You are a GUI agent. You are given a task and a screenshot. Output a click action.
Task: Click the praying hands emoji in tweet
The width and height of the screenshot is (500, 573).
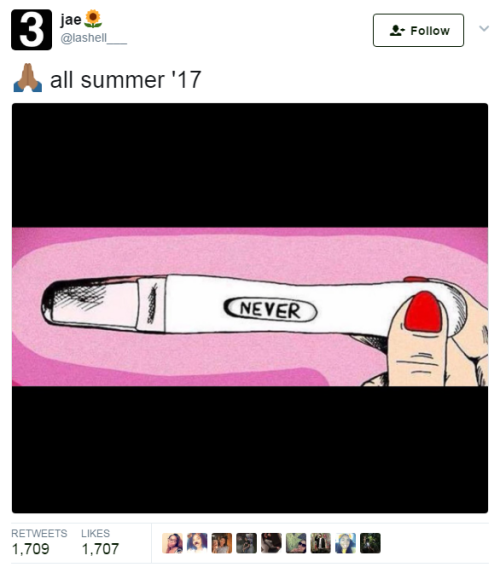coord(28,77)
